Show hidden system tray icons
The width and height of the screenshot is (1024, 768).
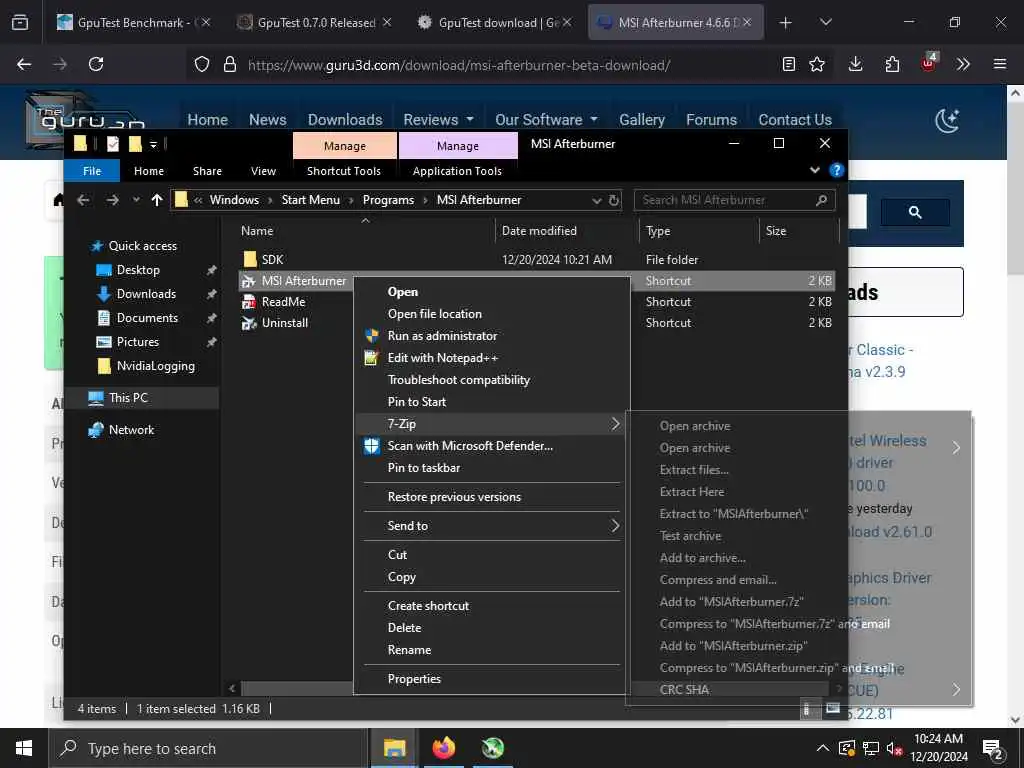point(823,748)
